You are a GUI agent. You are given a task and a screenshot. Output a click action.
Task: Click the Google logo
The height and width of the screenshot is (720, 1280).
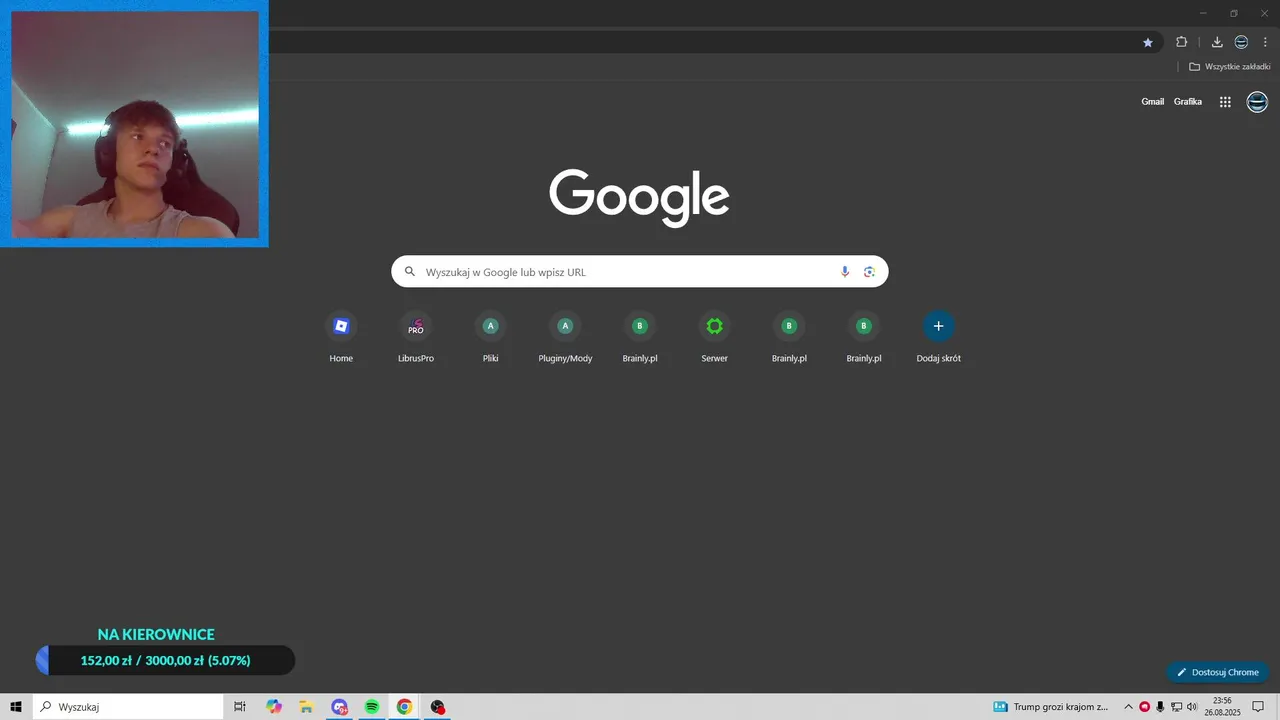pos(639,197)
